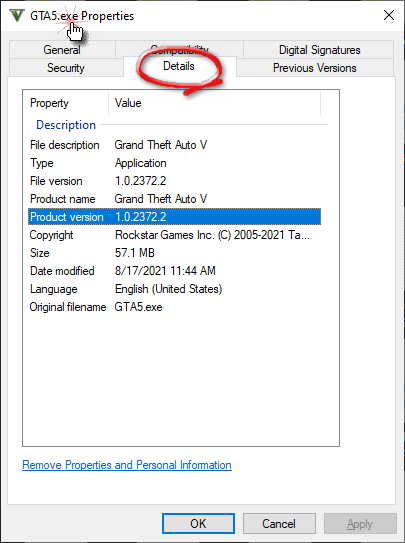Click the GTA5.exe Properties title text

[x=82, y=16]
